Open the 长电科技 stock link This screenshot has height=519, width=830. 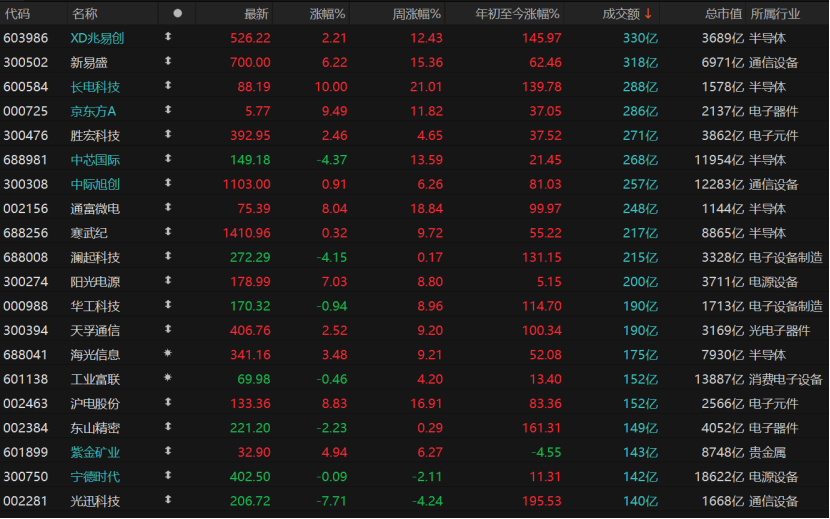pyautogui.click(x=95, y=87)
